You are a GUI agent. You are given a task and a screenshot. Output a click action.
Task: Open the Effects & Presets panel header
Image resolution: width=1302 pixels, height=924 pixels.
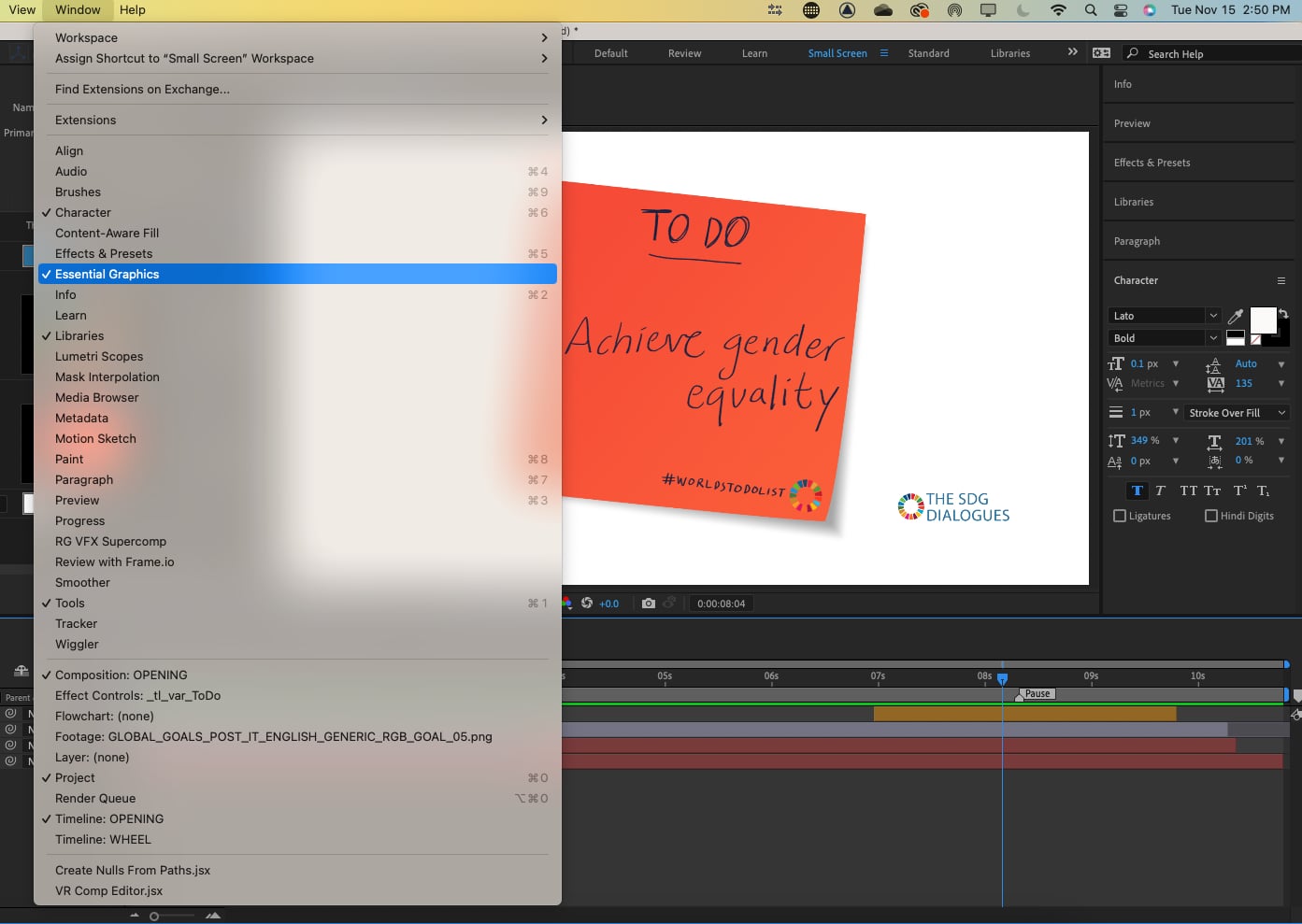pos(1152,163)
